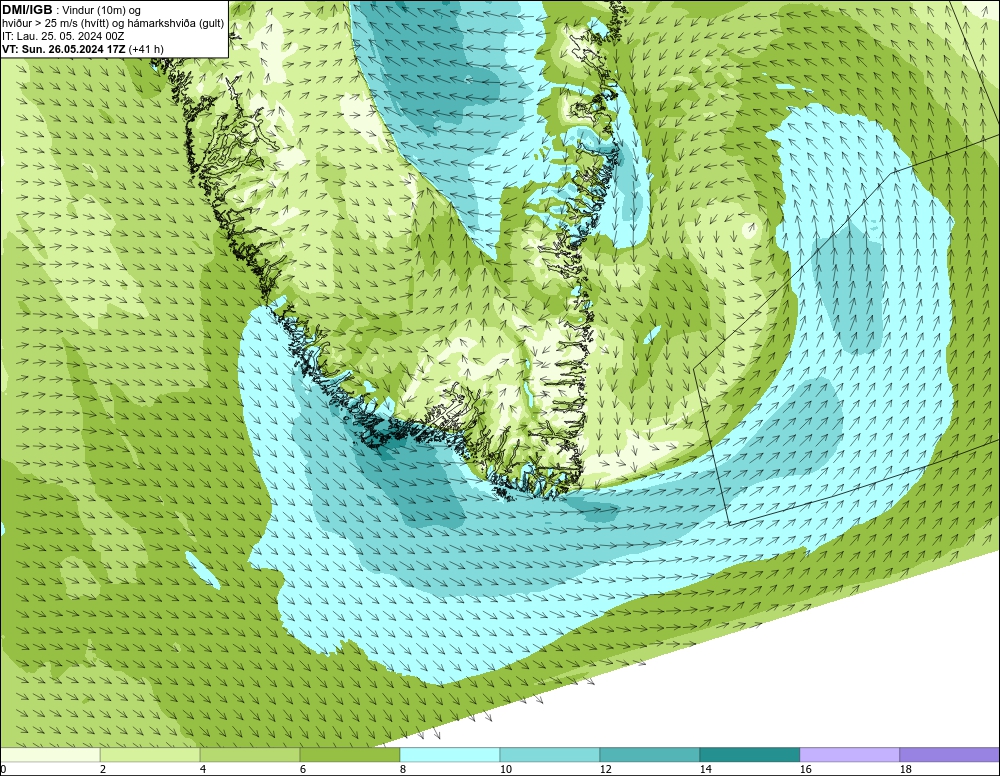Click the scale label '14'

(705, 769)
